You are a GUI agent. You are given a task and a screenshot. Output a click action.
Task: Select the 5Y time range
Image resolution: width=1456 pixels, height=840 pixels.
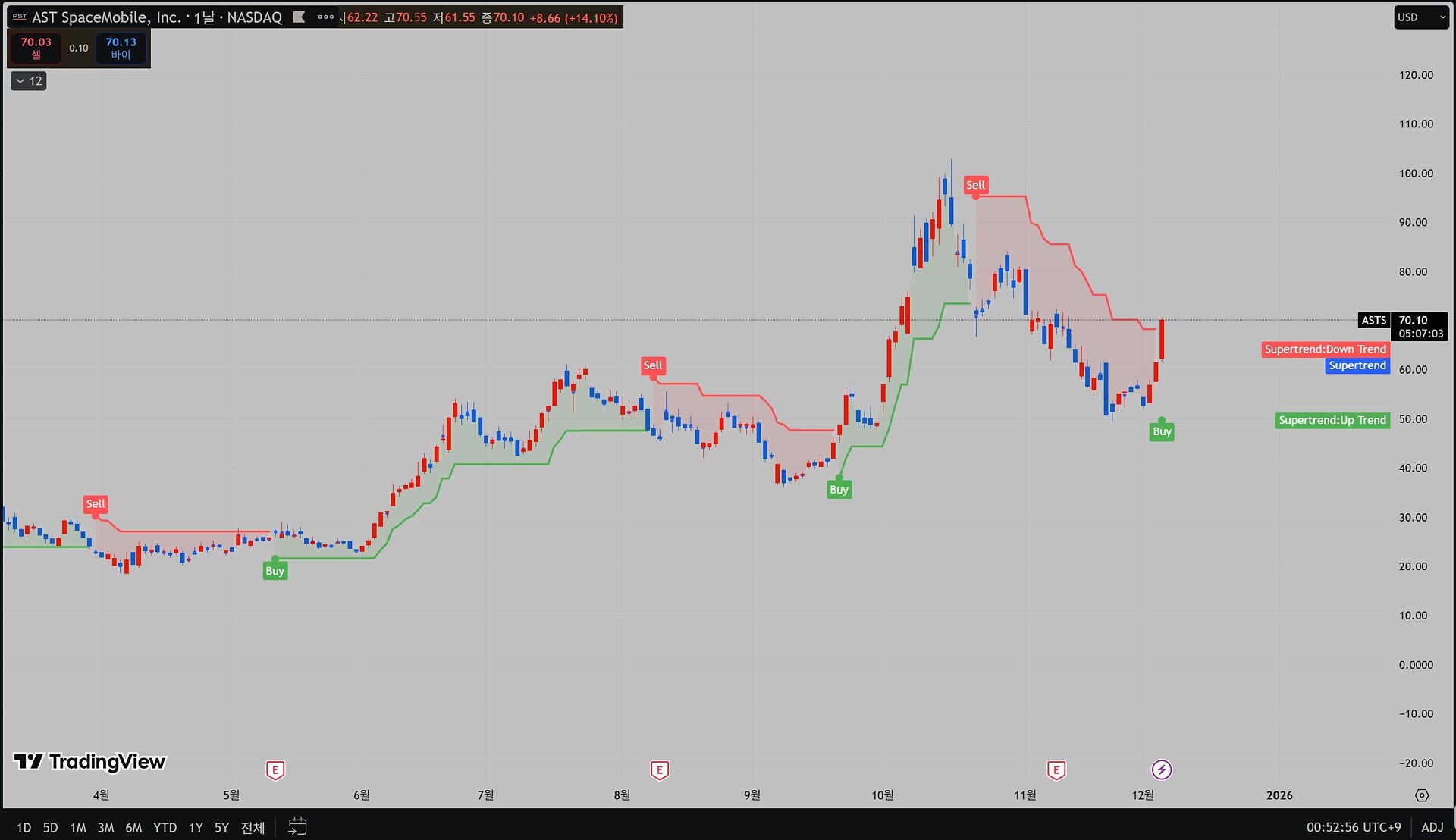click(x=221, y=827)
